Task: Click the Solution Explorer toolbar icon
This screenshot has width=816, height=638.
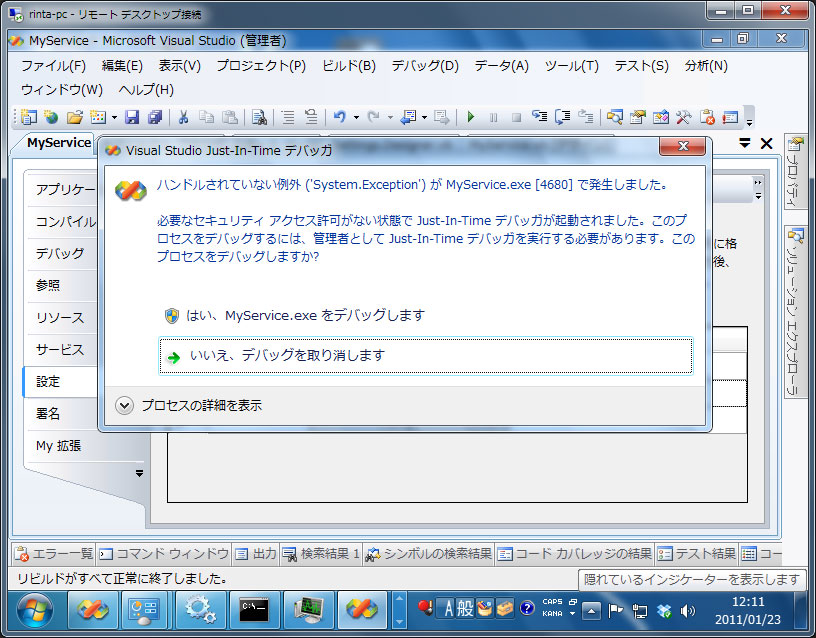Action: click(x=615, y=117)
